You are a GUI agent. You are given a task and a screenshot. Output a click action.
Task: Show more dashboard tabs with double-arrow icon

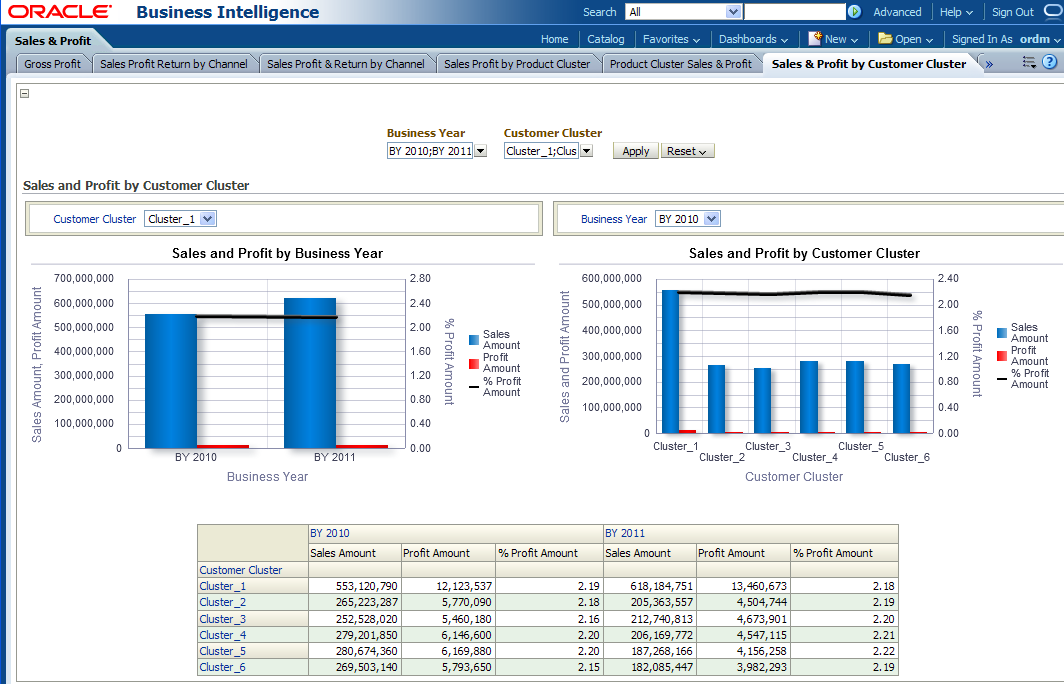[989, 64]
